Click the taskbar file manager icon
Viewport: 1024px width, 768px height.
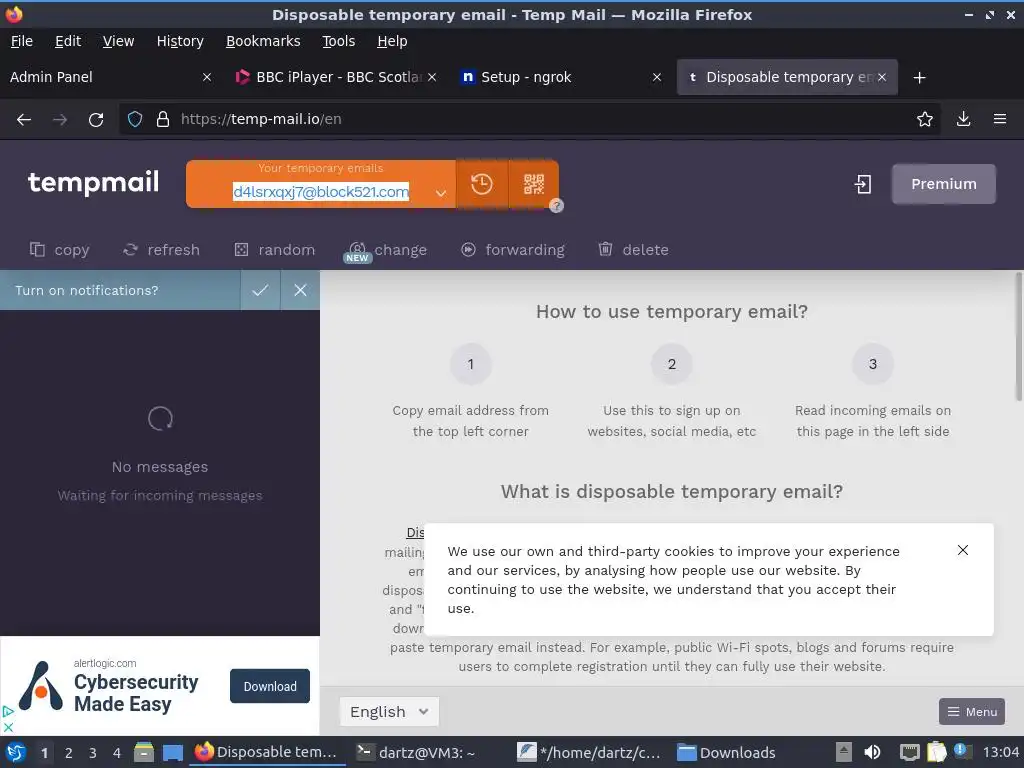(144, 752)
